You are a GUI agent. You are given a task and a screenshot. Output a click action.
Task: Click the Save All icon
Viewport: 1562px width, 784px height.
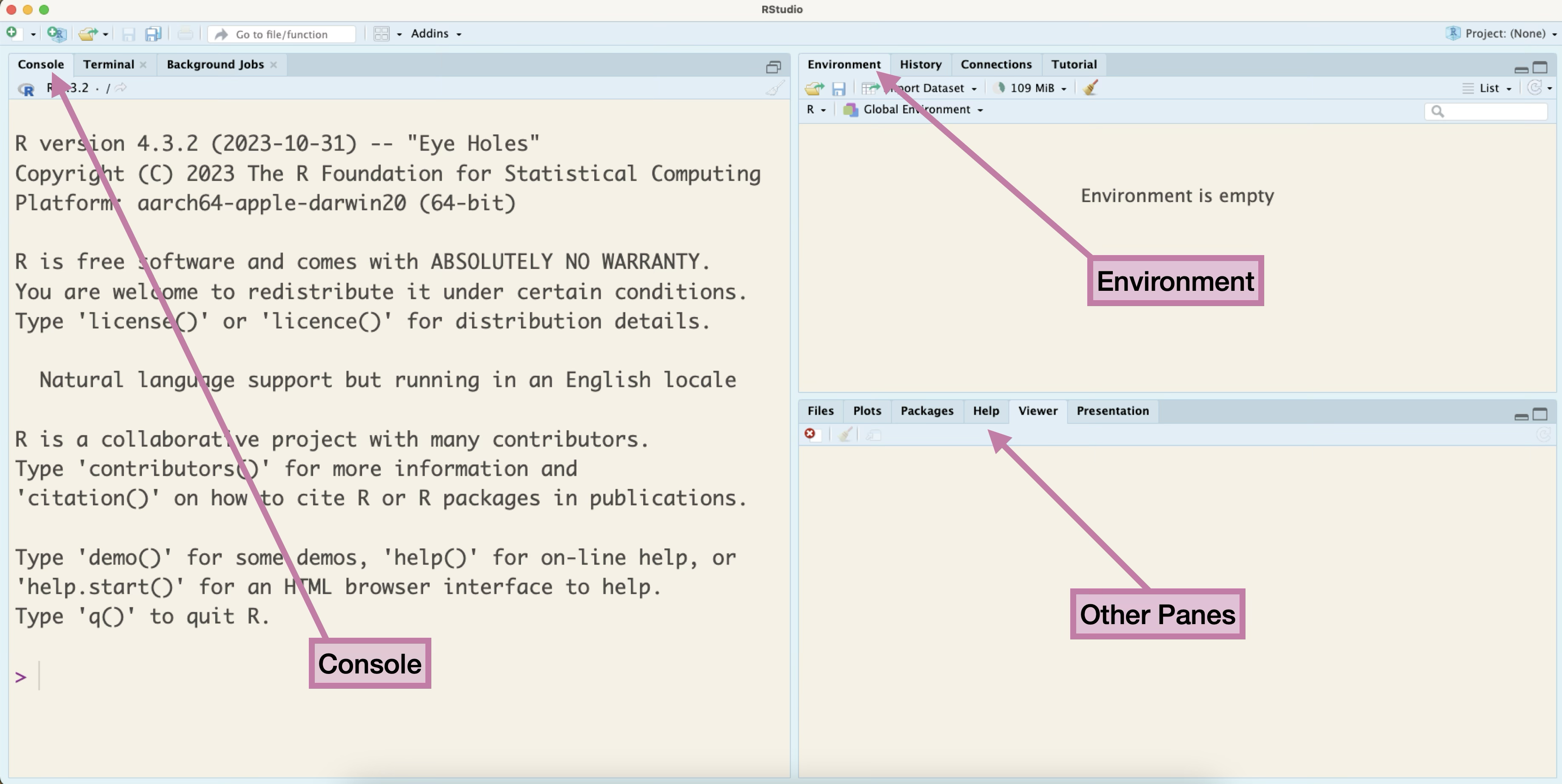tap(153, 34)
